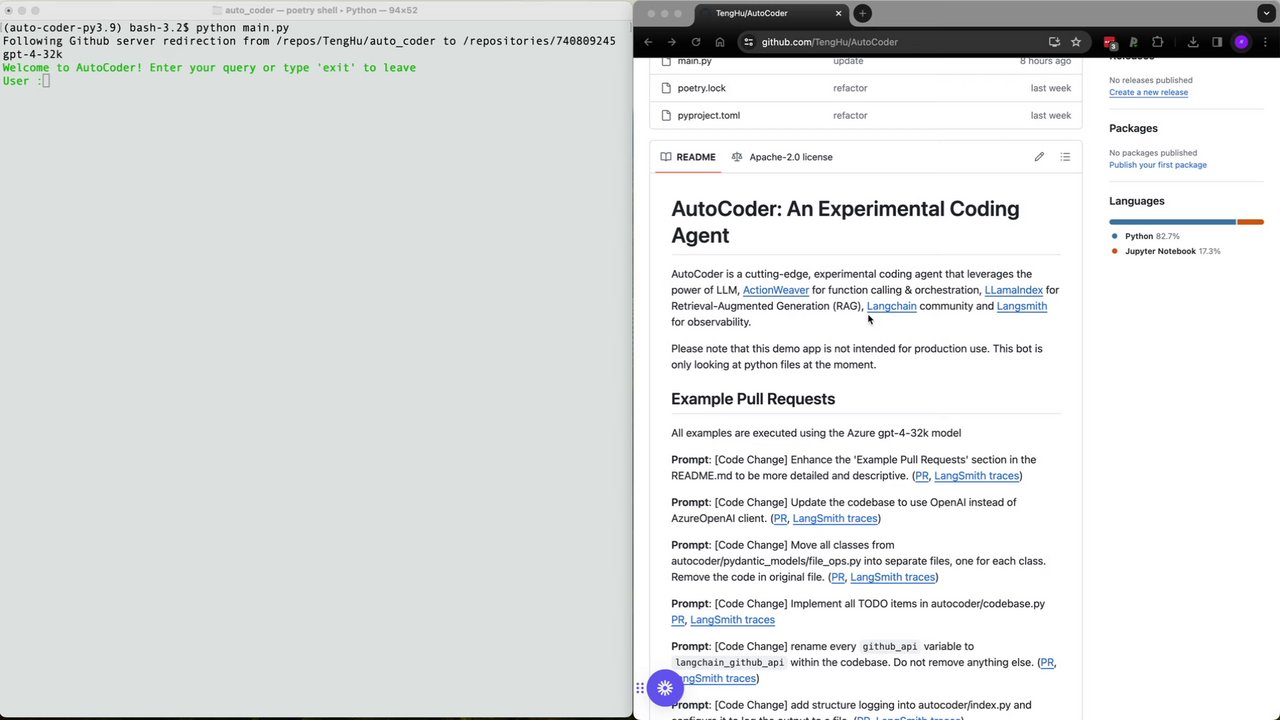Open the 'refactor' commit for poetry.lock

pyautogui.click(x=850, y=88)
